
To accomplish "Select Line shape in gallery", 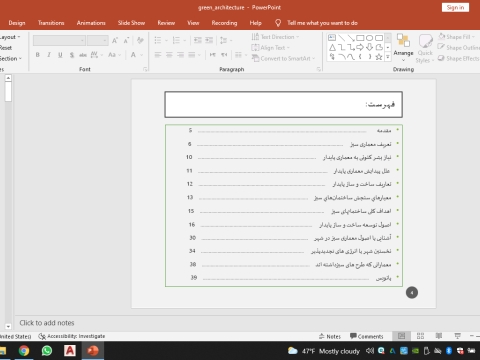I will (341, 38).
